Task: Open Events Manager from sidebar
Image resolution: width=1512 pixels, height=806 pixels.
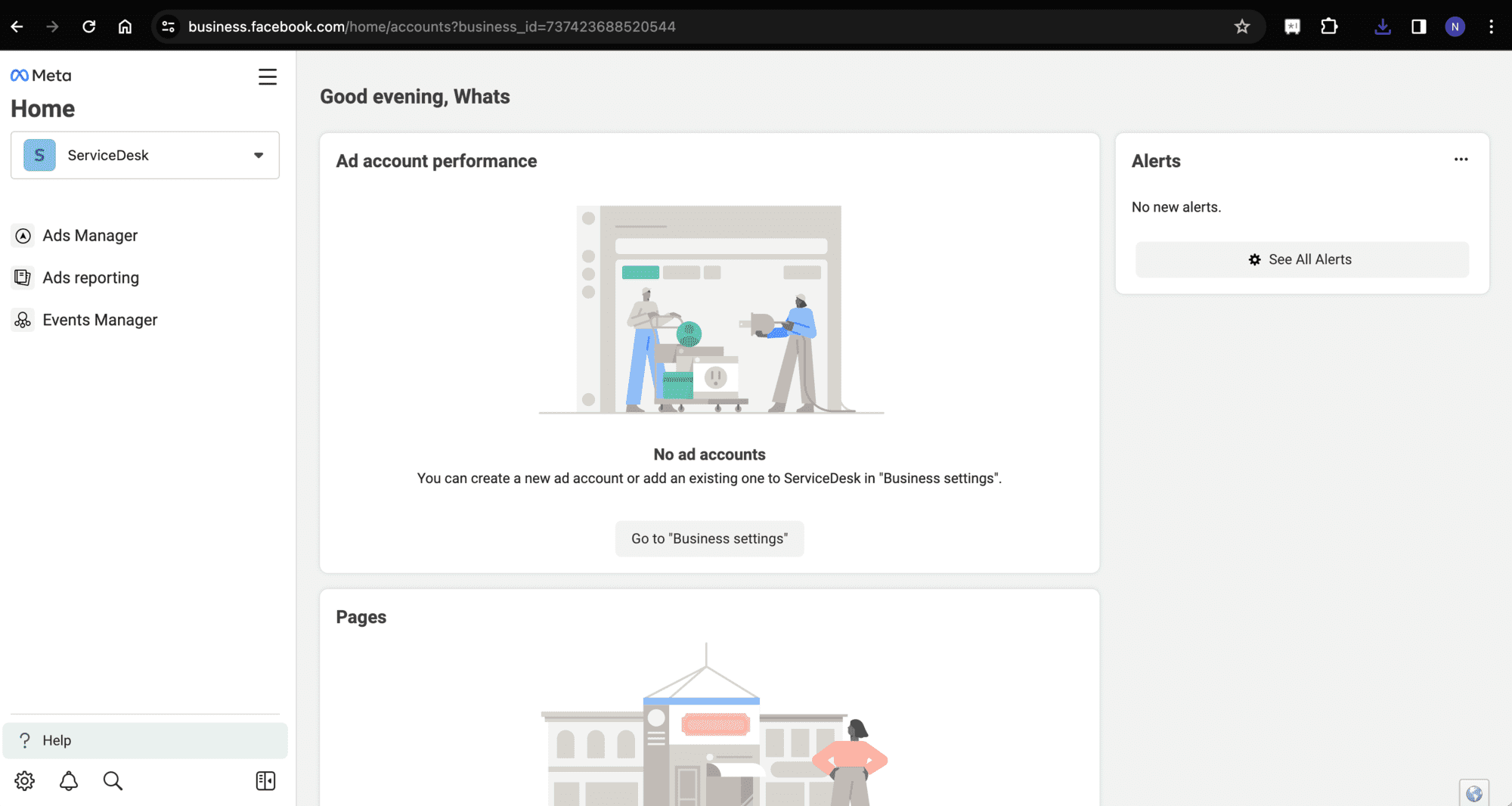Action: 100,320
